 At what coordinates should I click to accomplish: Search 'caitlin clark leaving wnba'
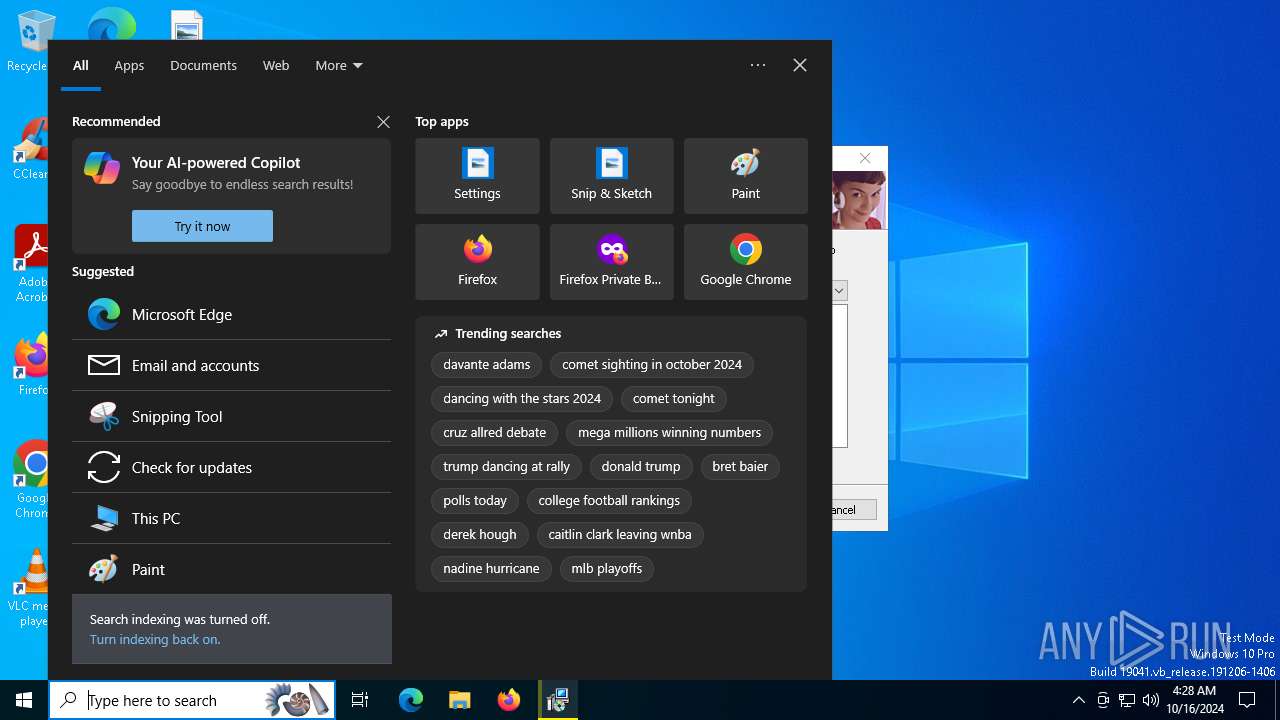[620, 535]
